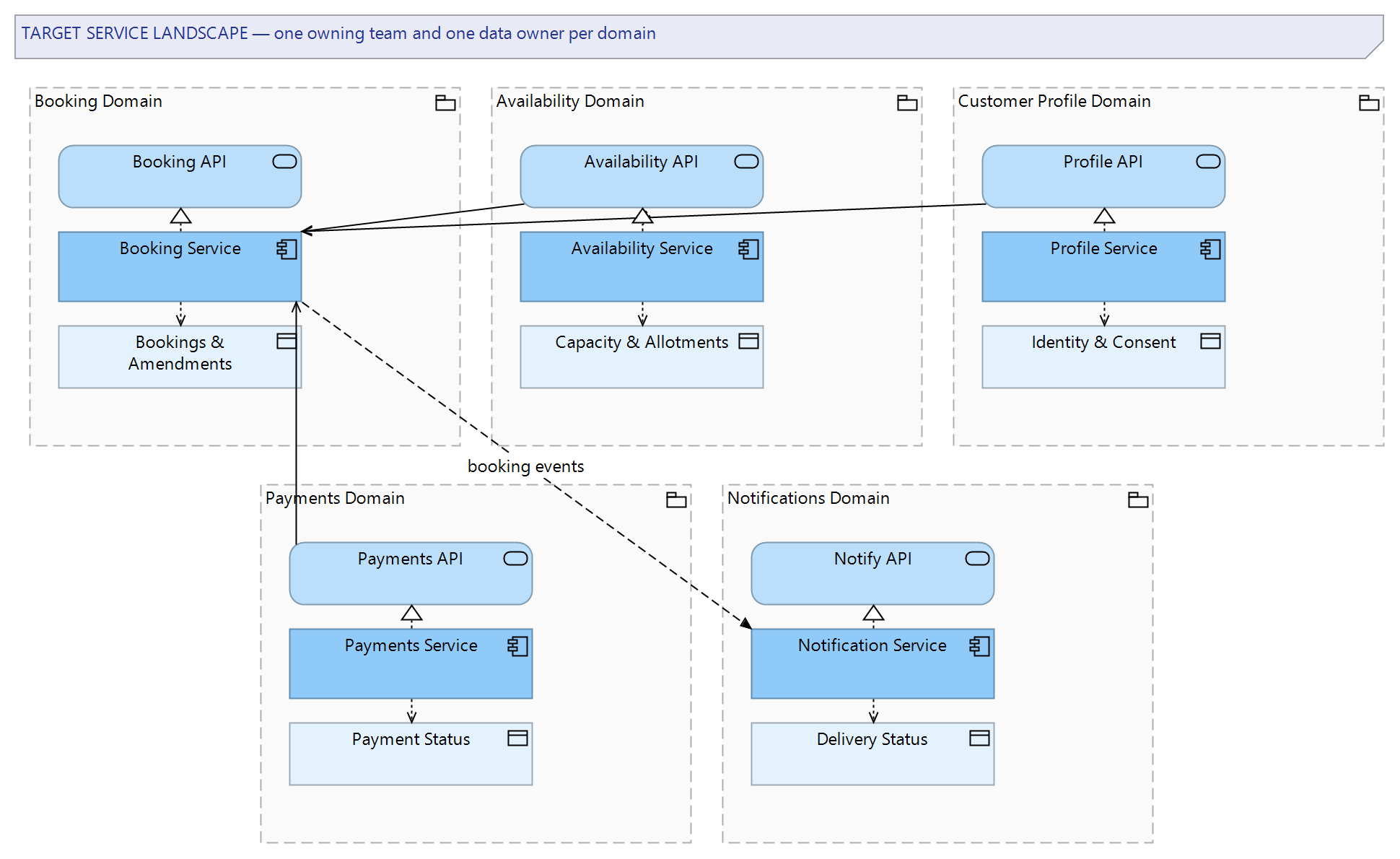Screen dimensions: 1400x859
Task: Select the Payments Service component box
Action: (x=411, y=663)
